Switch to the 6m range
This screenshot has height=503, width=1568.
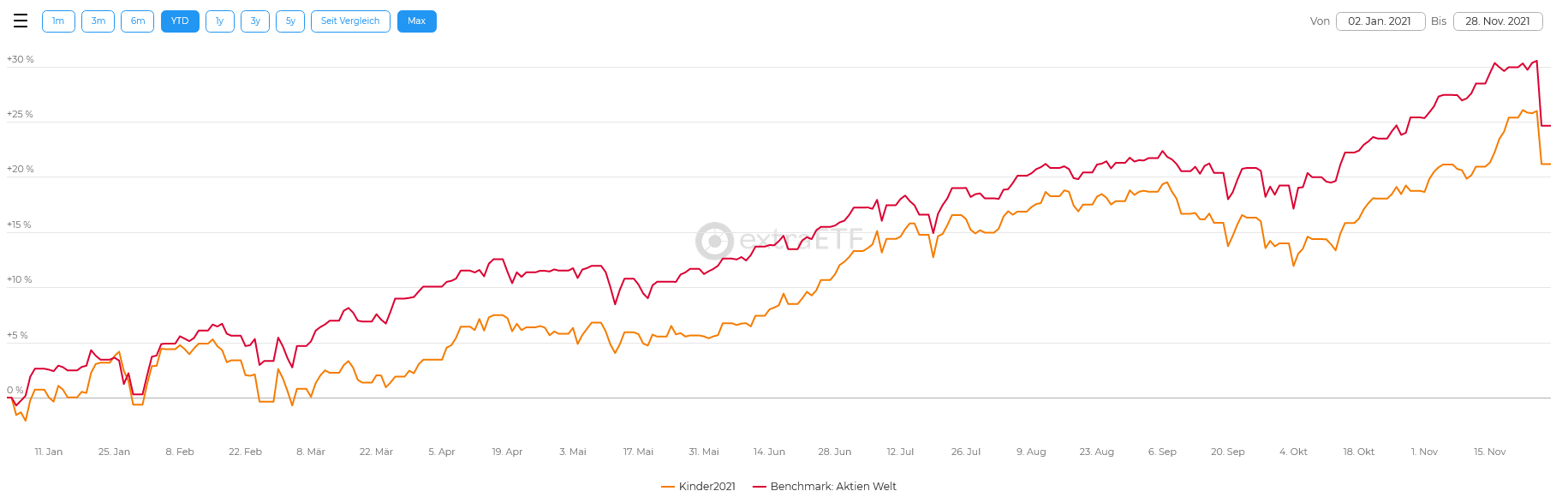[138, 21]
